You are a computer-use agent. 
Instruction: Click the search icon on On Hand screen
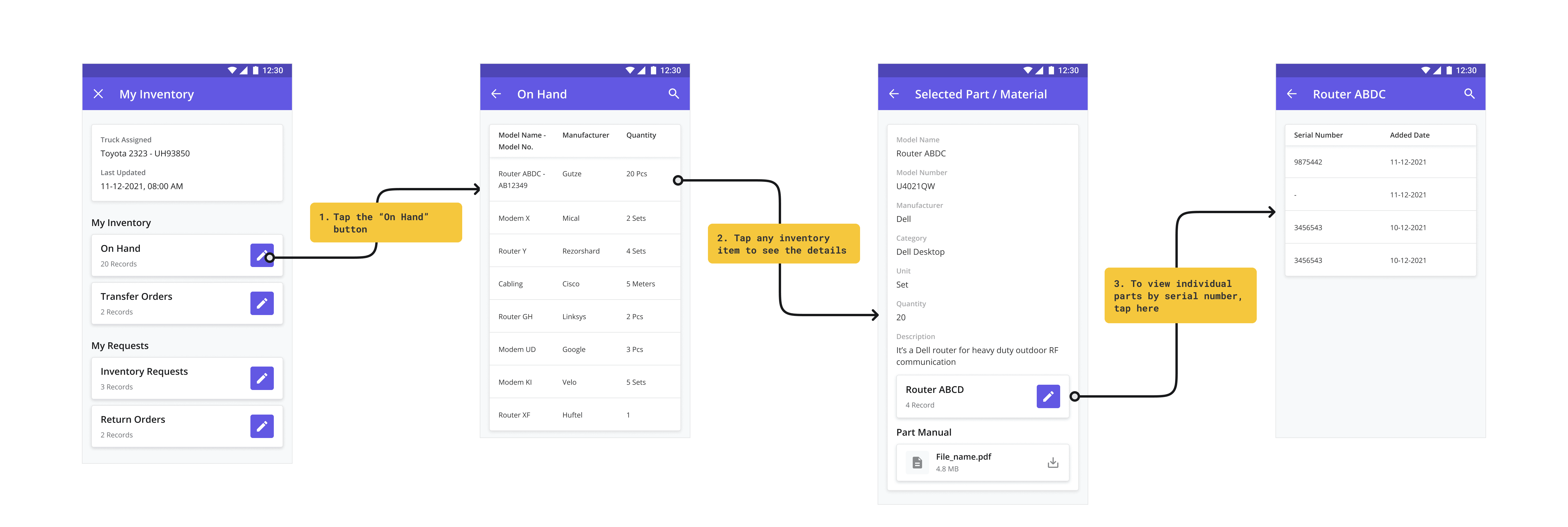pos(673,94)
